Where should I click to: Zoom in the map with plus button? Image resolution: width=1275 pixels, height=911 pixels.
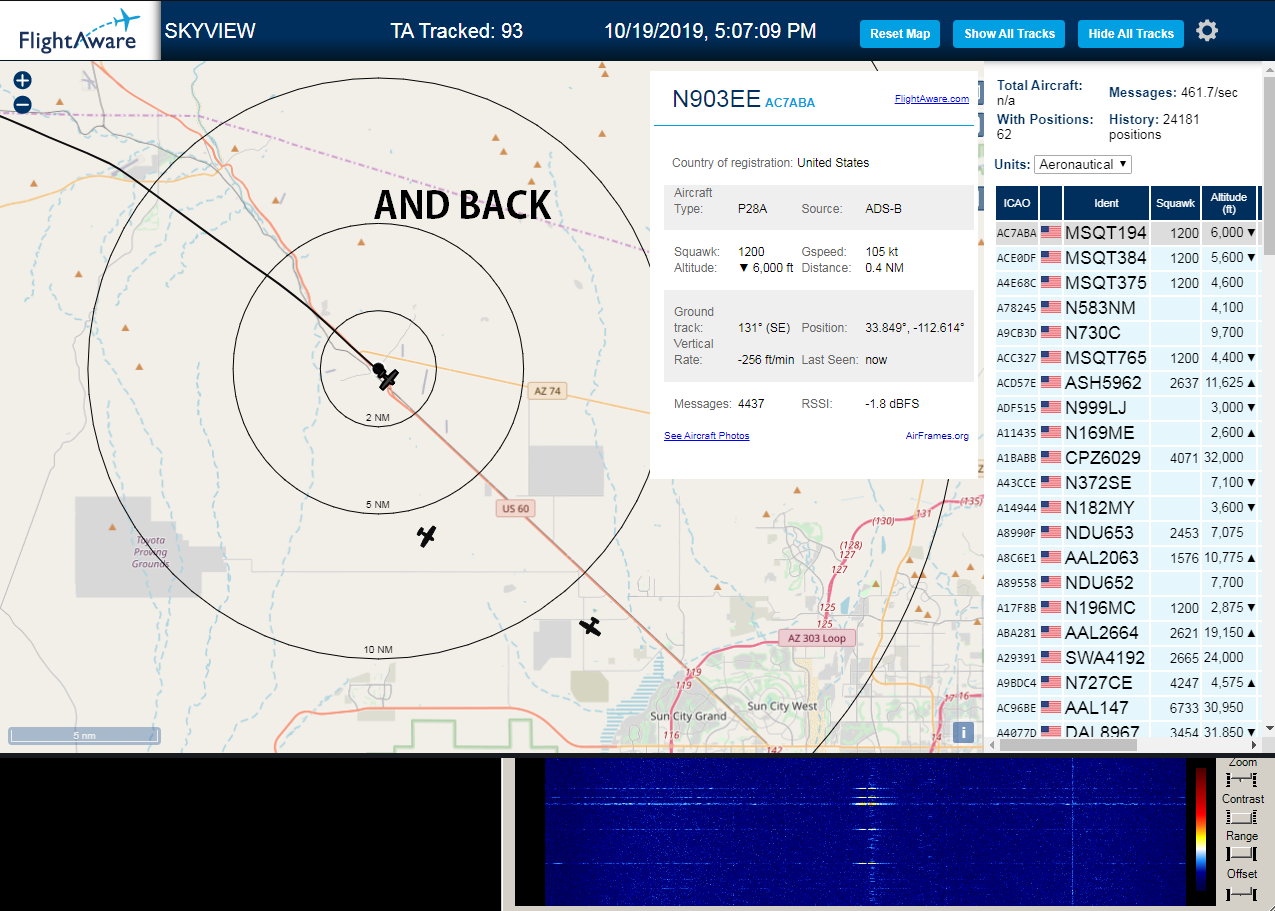(22, 81)
